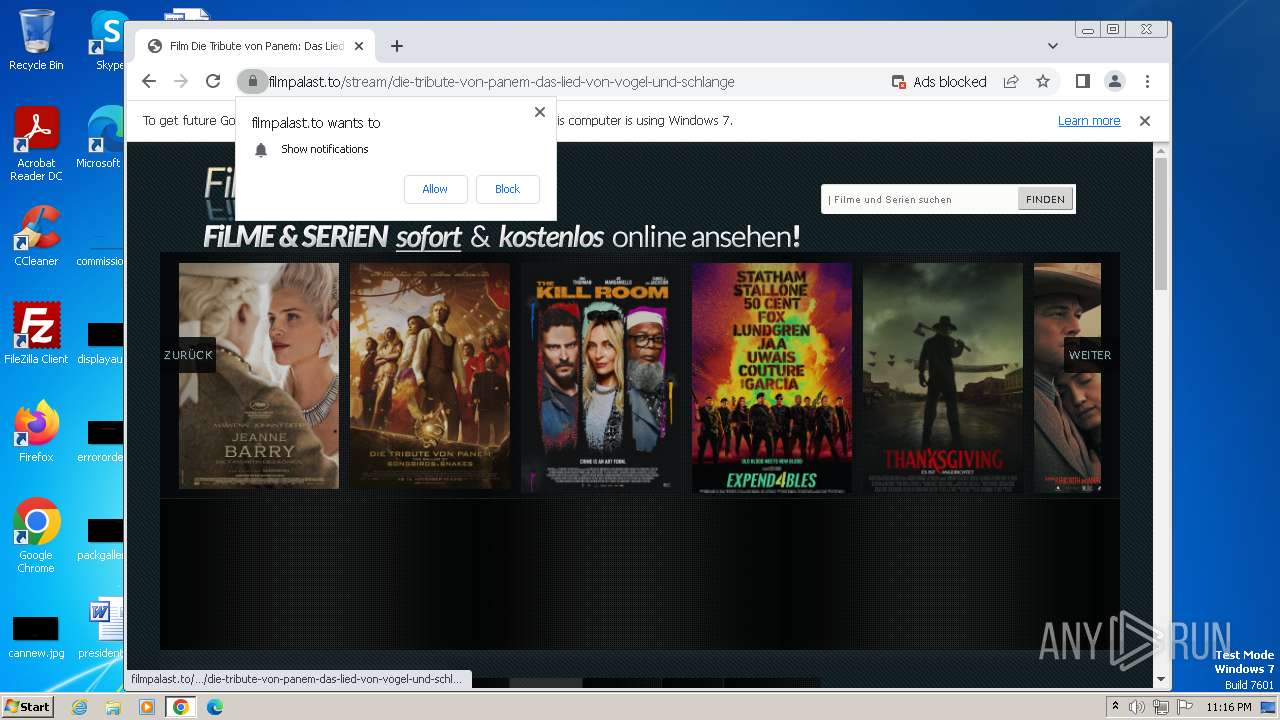Open cannew.jpg desktop file
The height and width of the screenshot is (720, 1280).
click(x=36, y=637)
